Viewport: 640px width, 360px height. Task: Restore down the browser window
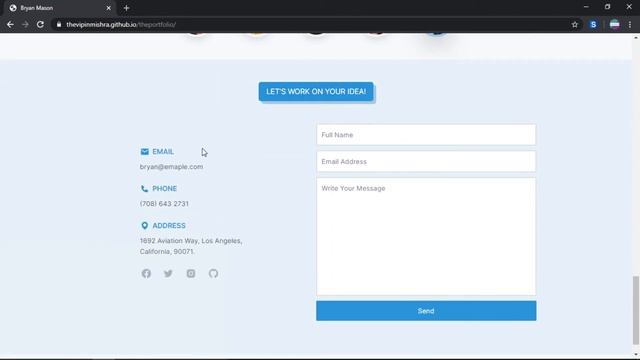point(607,7)
